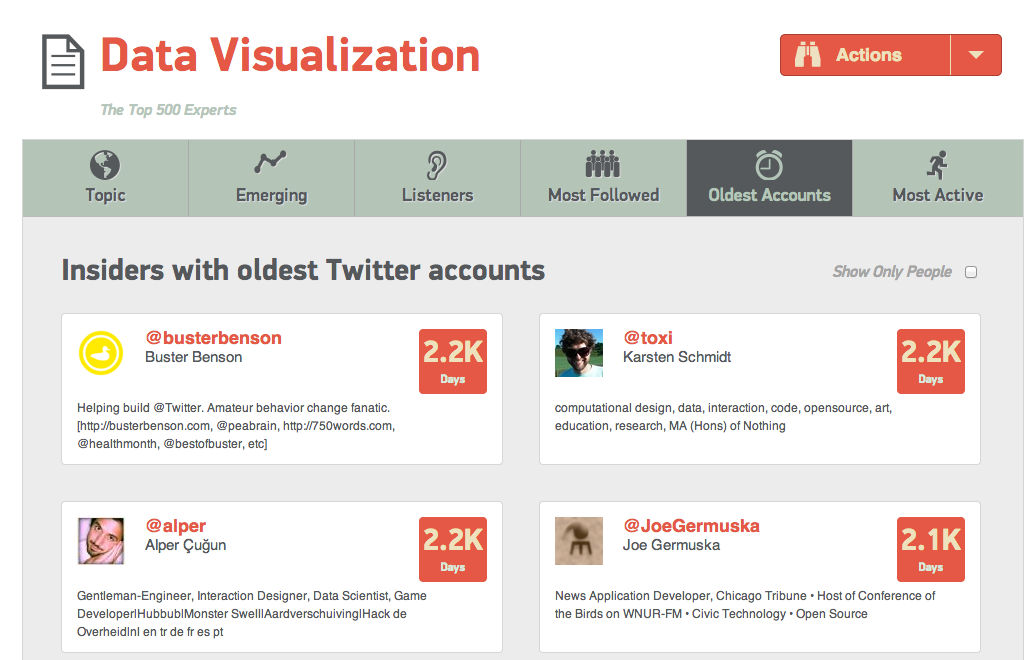1032x660 pixels.
Task: Enable the Show Only People checkbox
Action: click(970, 272)
